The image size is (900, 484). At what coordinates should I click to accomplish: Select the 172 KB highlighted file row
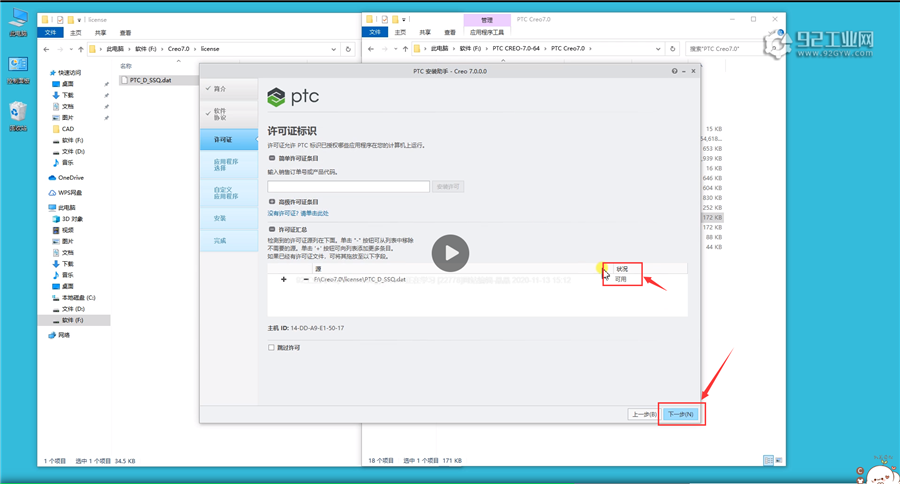coord(712,218)
